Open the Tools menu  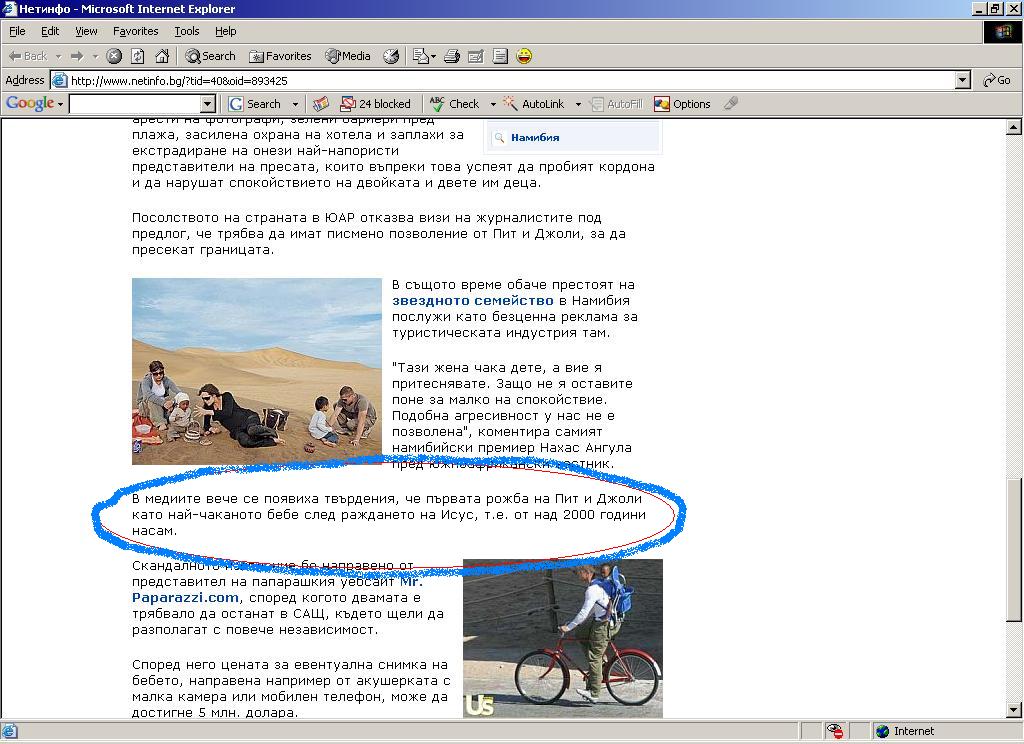click(x=187, y=31)
